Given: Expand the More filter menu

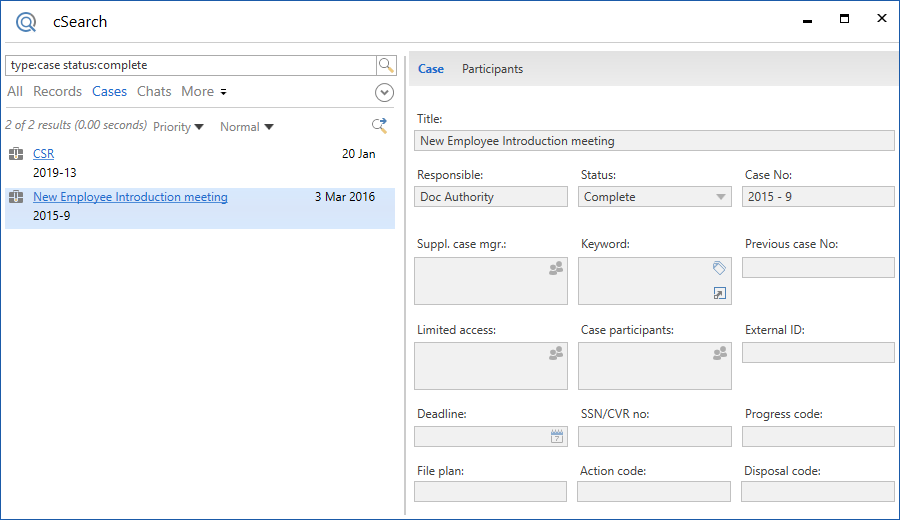Looking at the screenshot, I should pos(203,92).
